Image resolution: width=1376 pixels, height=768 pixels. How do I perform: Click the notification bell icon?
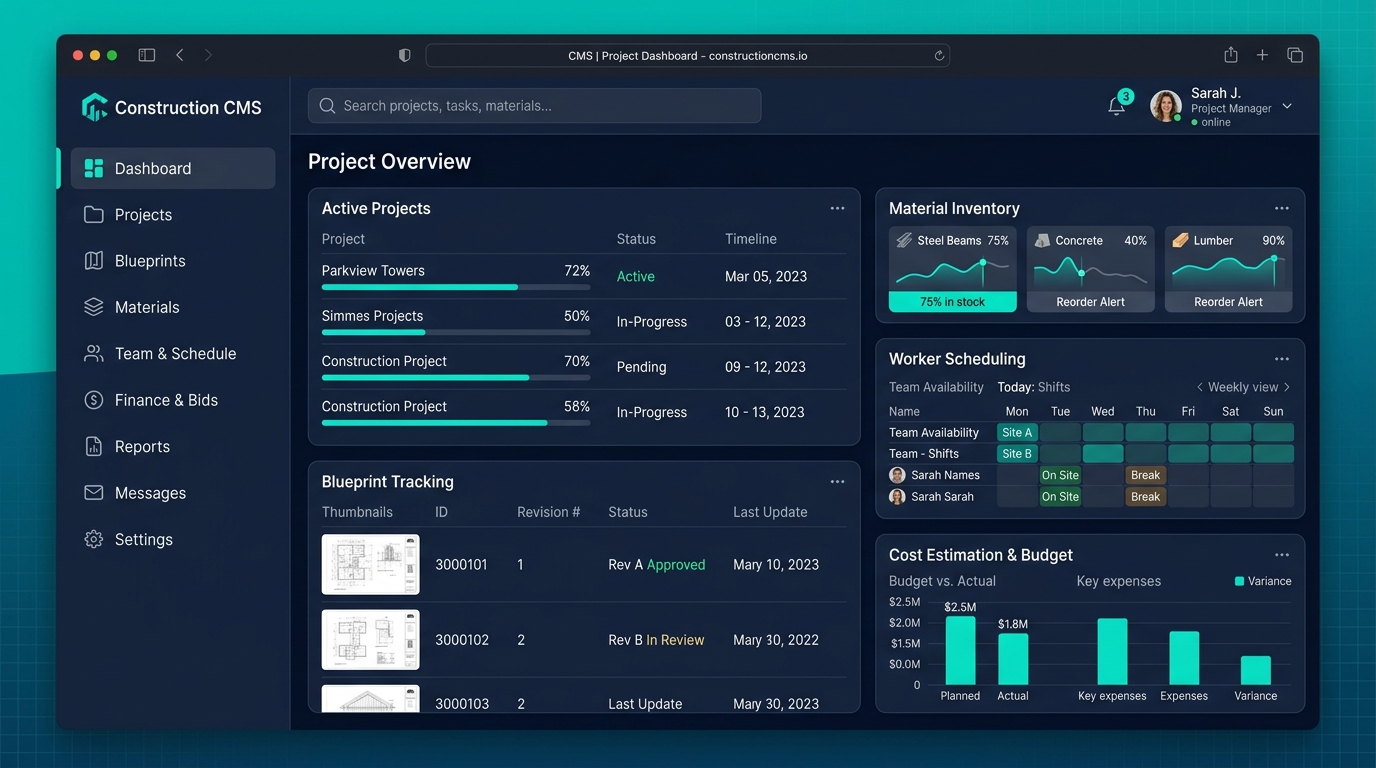(x=1117, y=106)
